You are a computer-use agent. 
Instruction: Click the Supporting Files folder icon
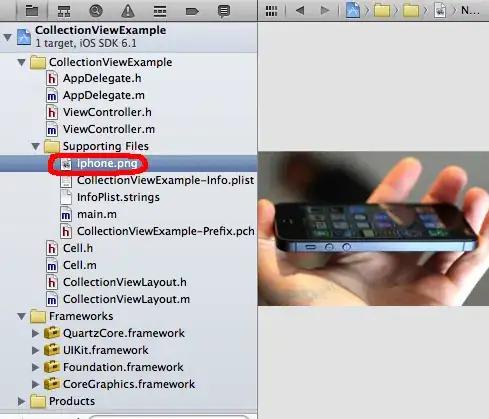[52, 146]
